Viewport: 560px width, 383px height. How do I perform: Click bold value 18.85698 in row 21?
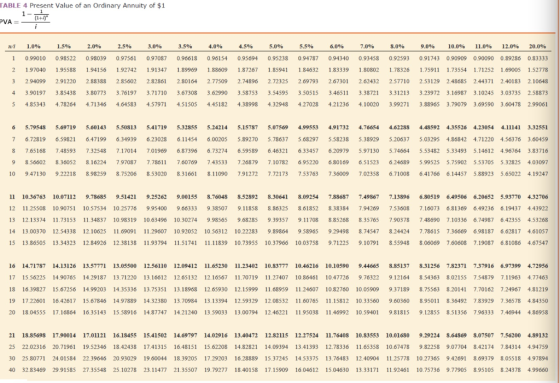point(34,335)
